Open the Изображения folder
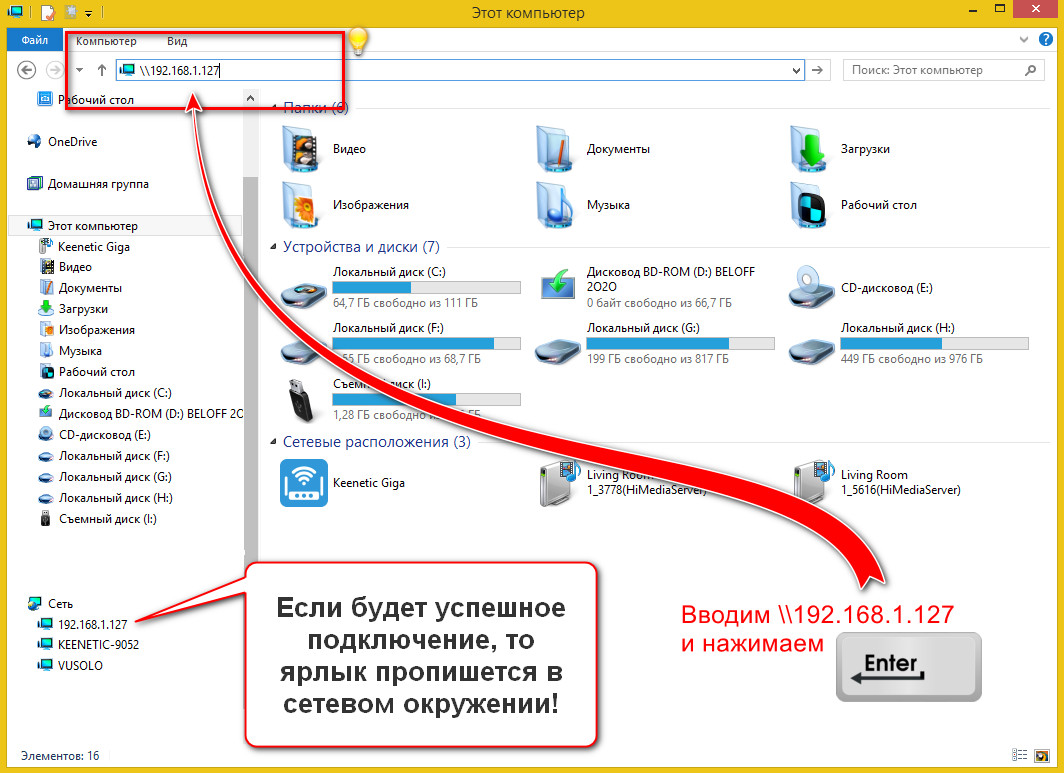This screenshot has height=773, width=1064. 345,204
